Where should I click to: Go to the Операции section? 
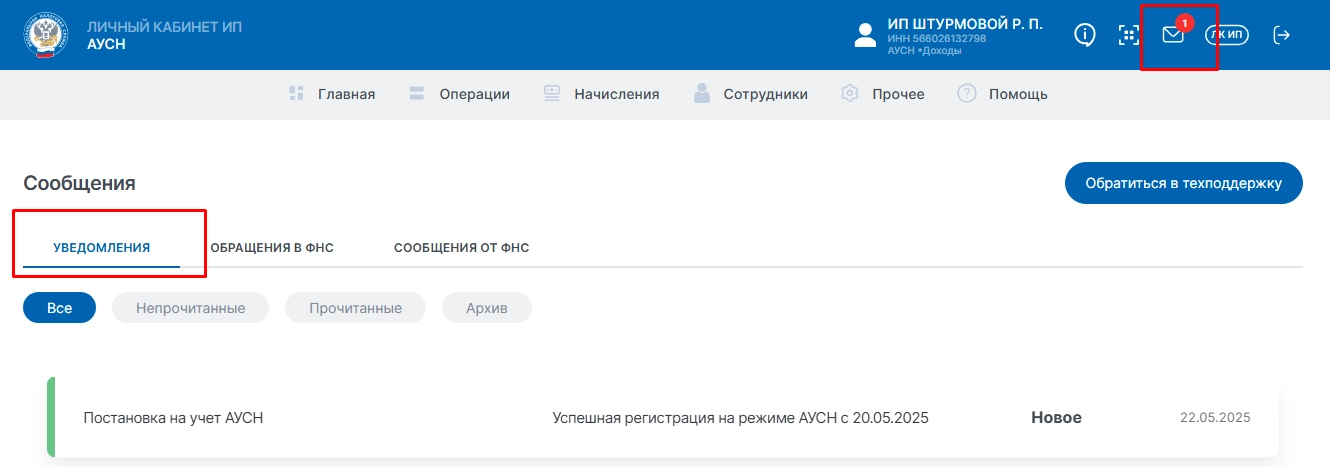[460, 94]
